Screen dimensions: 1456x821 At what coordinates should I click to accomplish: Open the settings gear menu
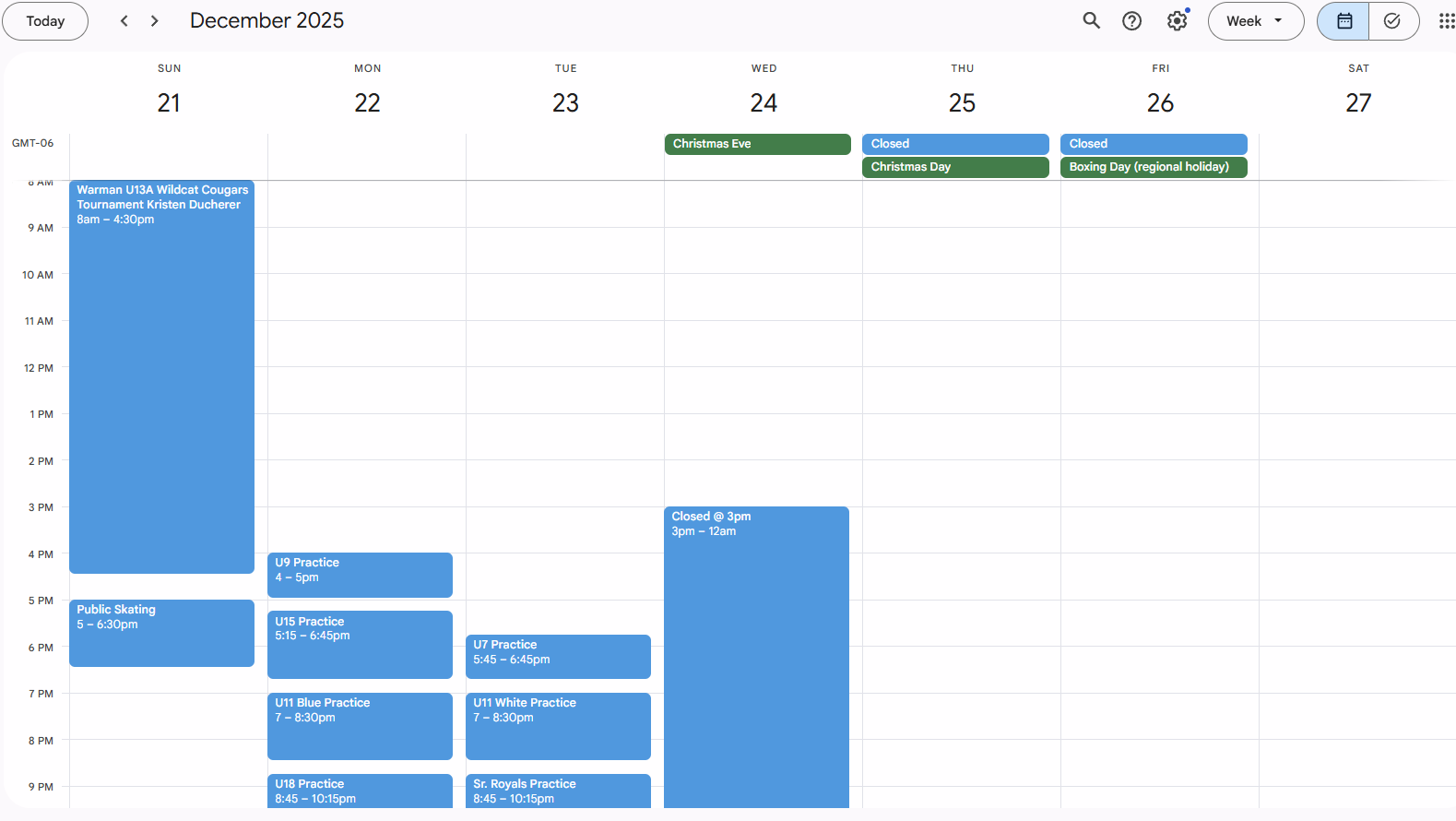tap(1177, 21)
